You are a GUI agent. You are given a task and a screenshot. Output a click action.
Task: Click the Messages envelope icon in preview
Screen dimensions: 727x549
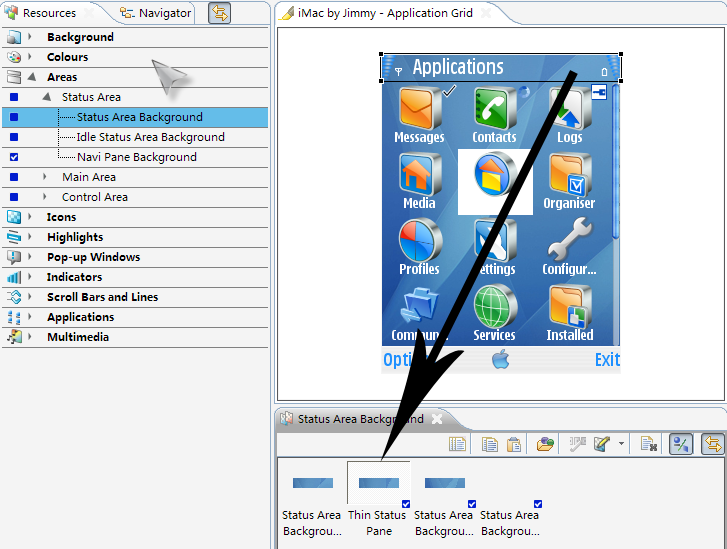[x=420, y=109]
